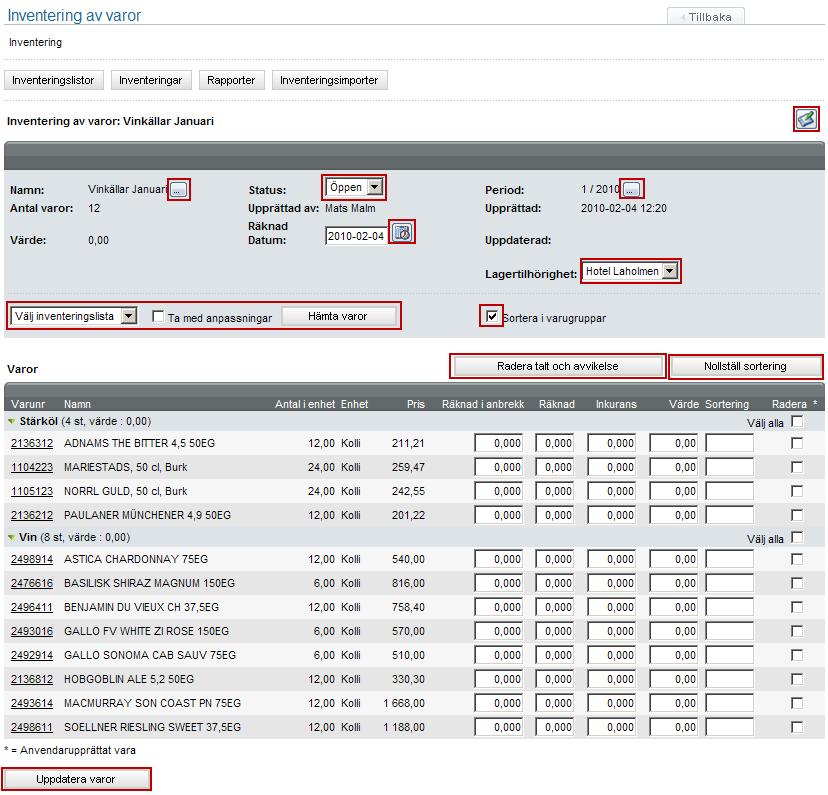Viewport: 828px width, 795px height.
Task: Open the Lagertilhörighet dropdown Hotel Laholmen
Action: 631,271
